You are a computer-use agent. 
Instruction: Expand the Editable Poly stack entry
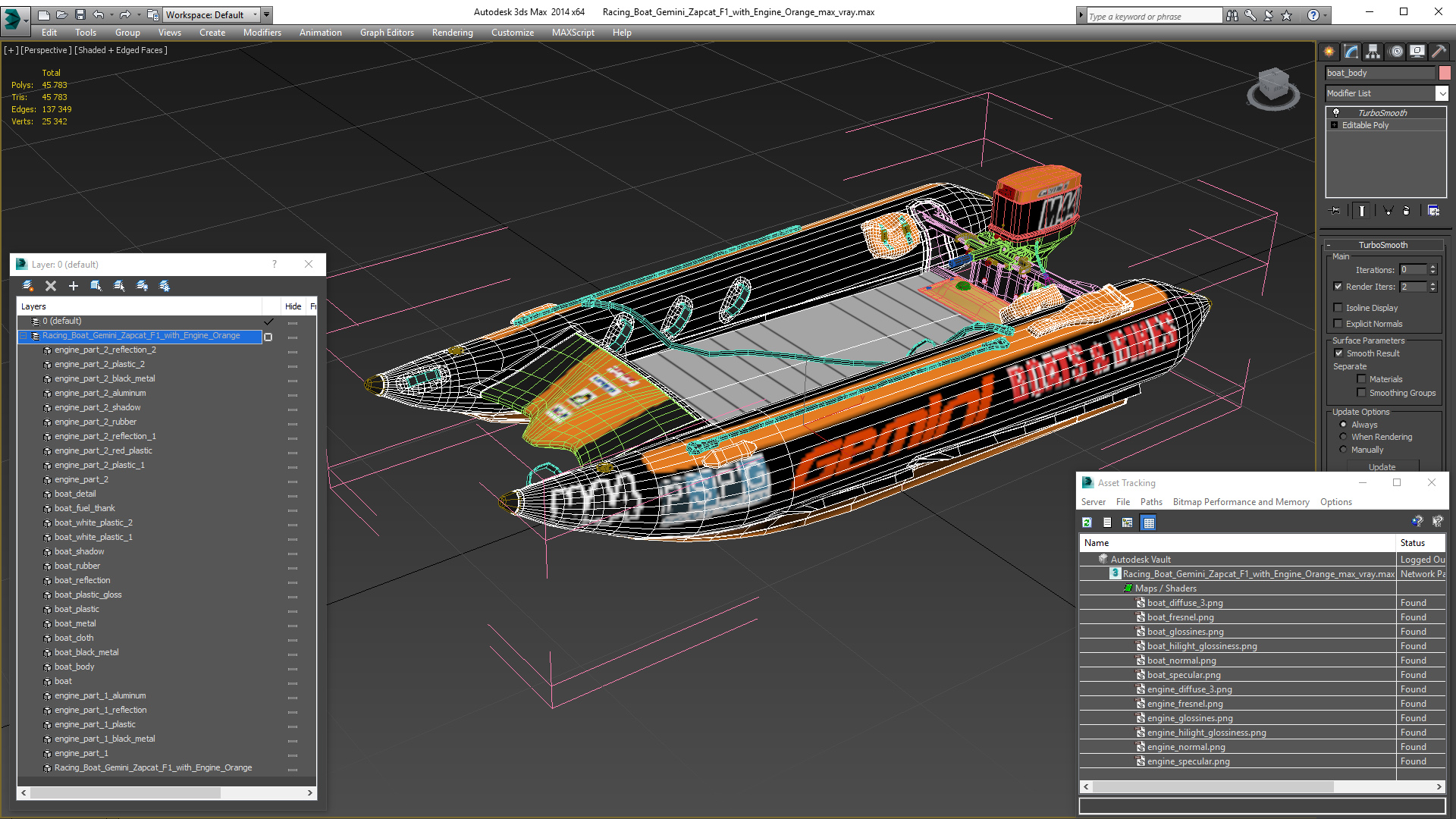pos(1335,125)
